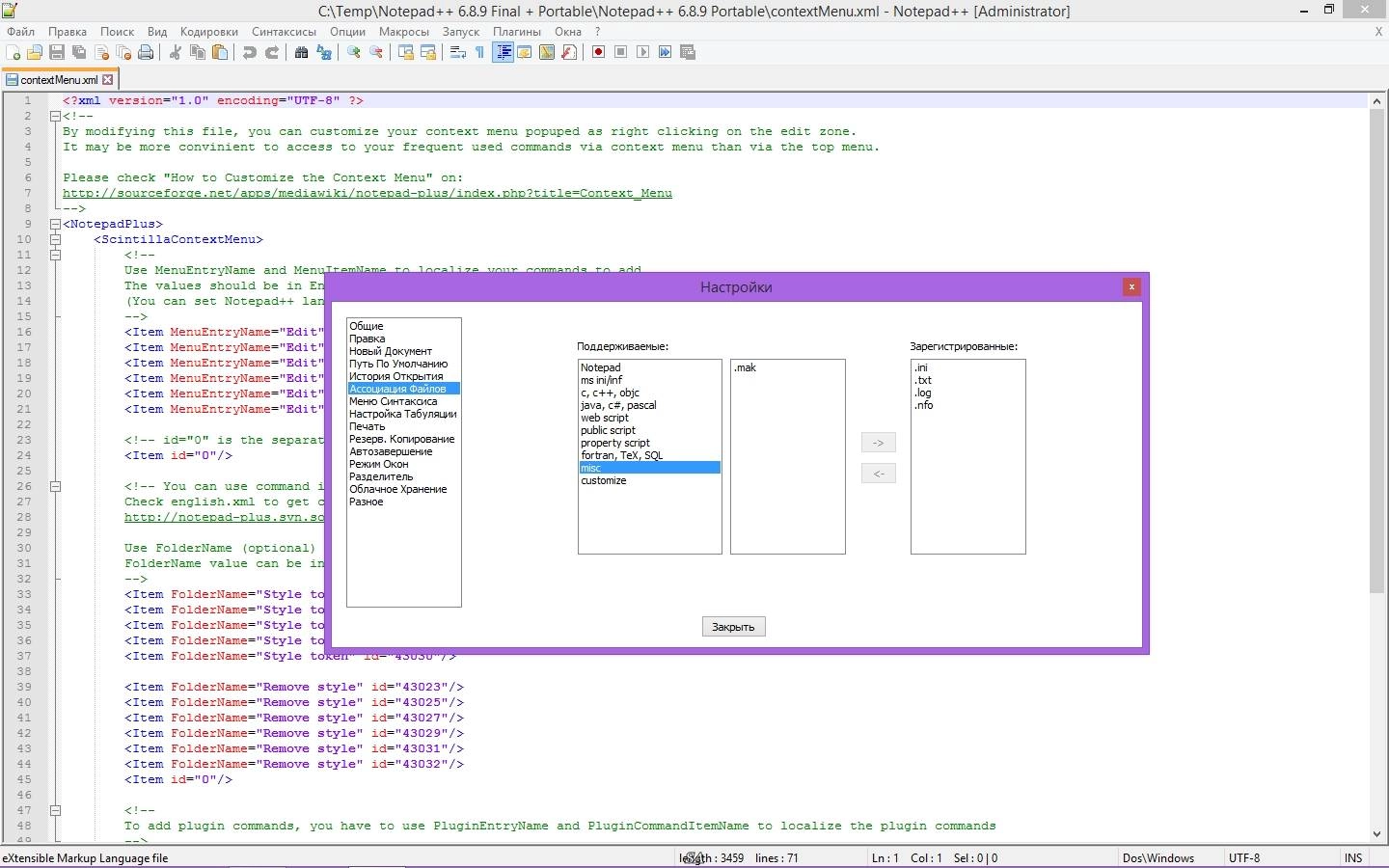Click the Close All toolbar icon

123,52
